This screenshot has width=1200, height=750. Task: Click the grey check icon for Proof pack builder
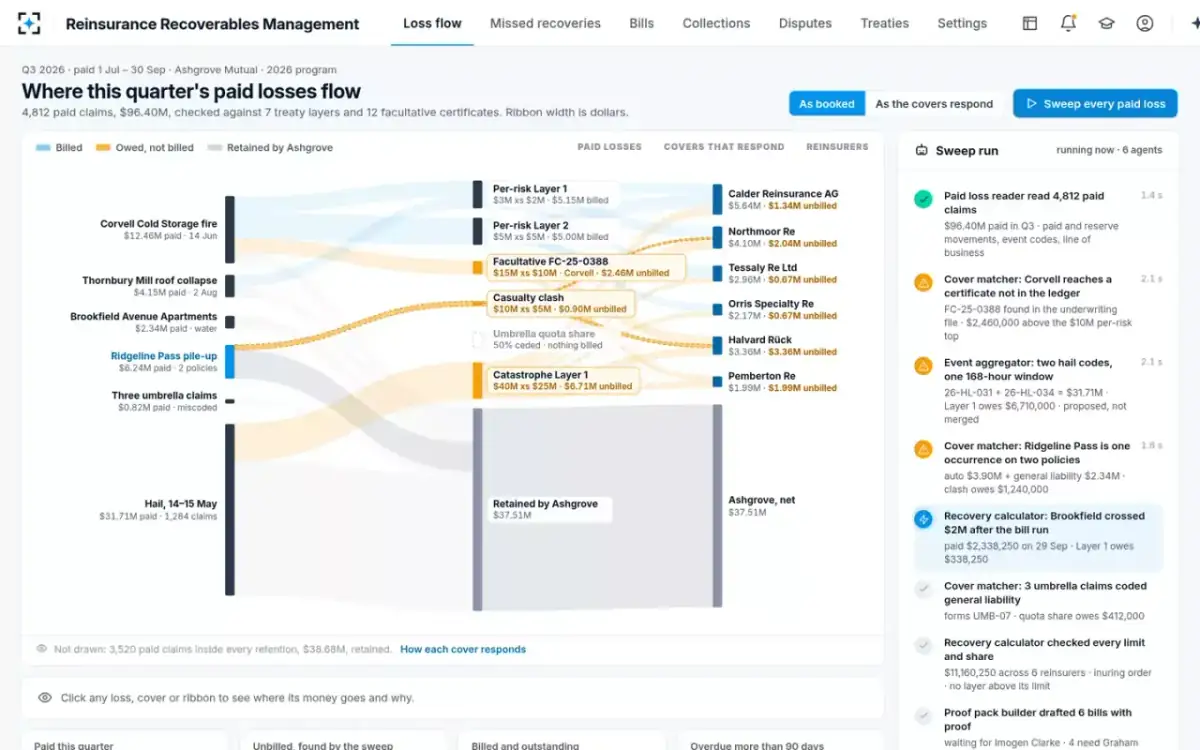923,715
